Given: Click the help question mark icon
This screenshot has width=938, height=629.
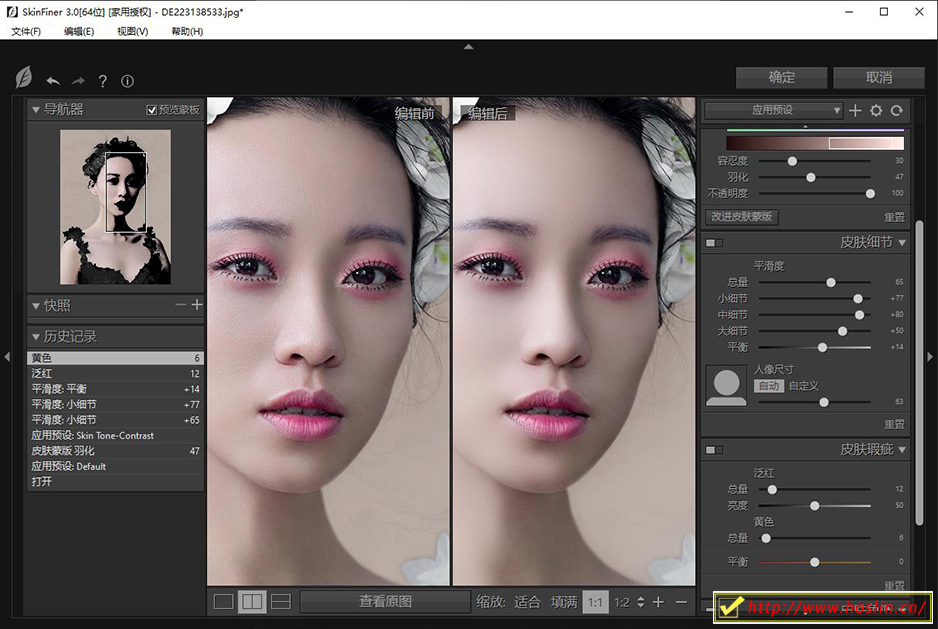Looking at the screenshot, I should click(x=102, y=81).
